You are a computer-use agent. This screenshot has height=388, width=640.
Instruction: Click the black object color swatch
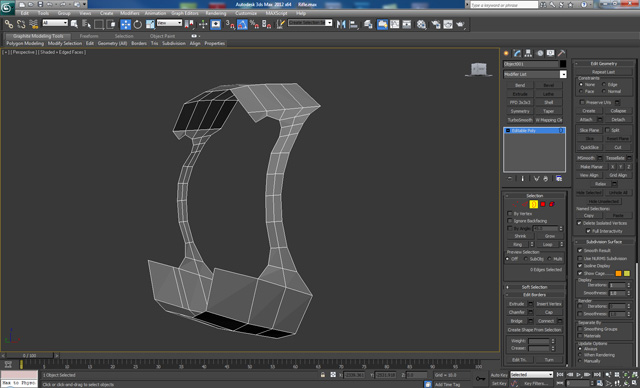pos(563,64)
